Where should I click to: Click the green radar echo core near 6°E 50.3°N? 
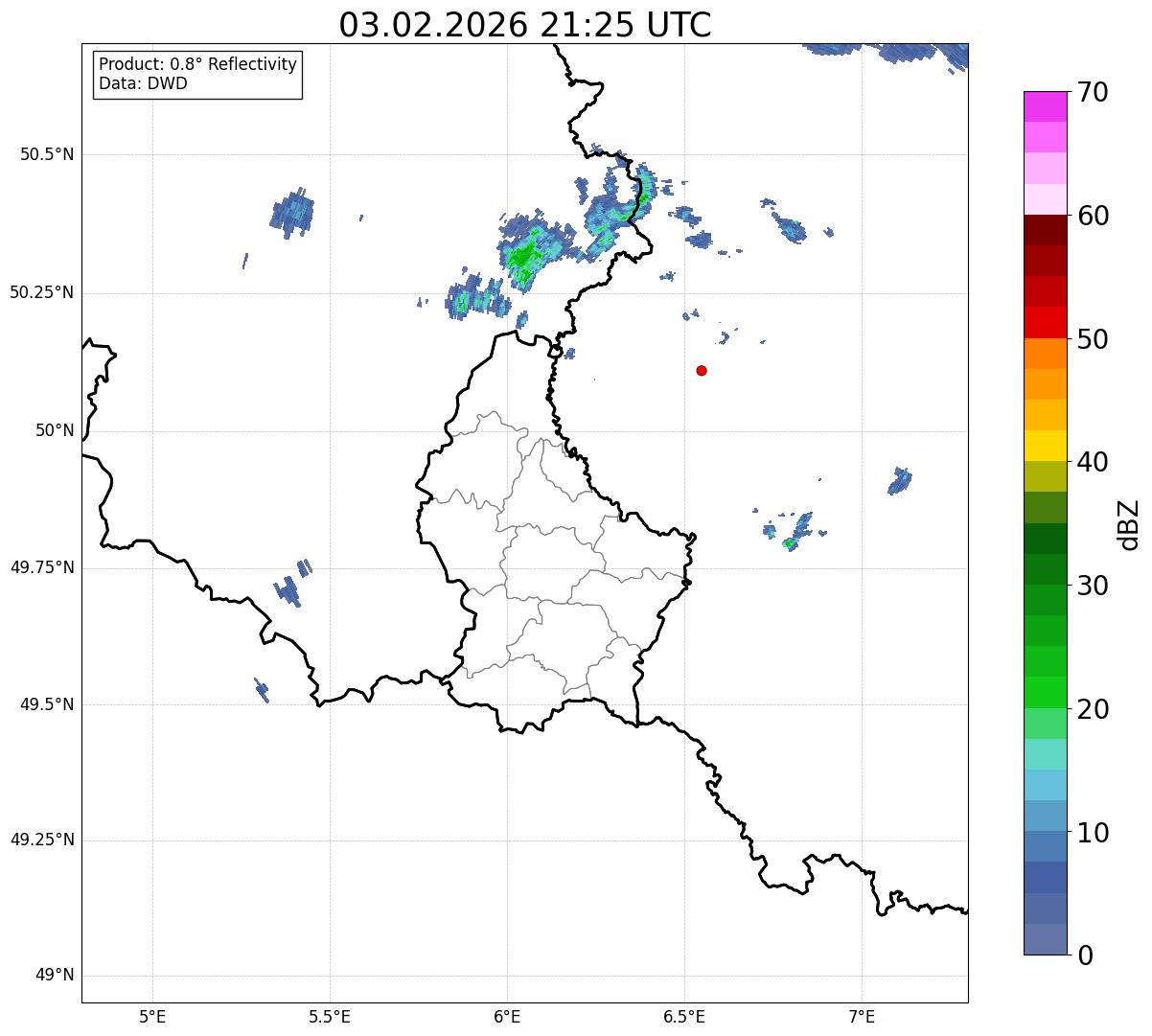pos(522,256)
